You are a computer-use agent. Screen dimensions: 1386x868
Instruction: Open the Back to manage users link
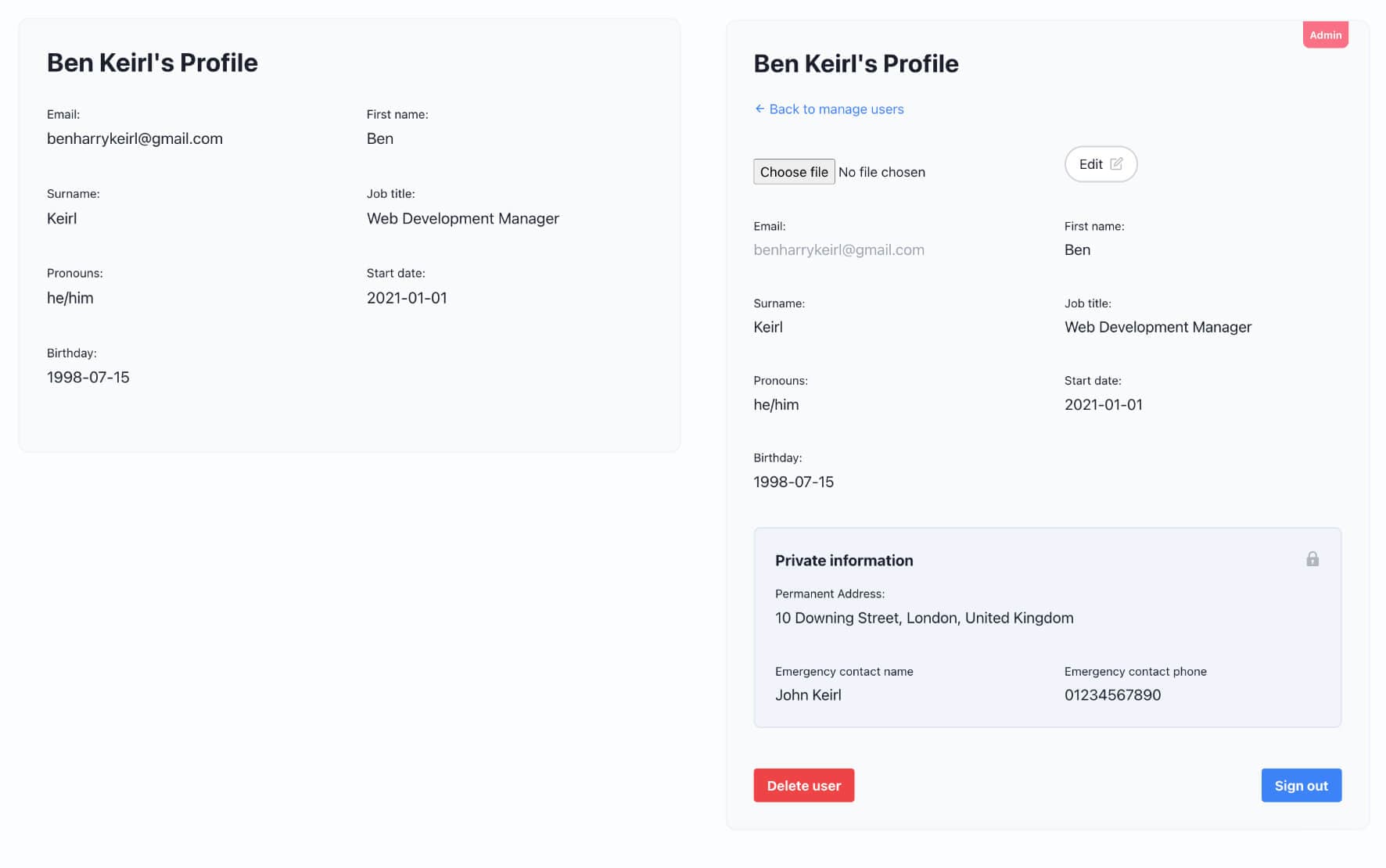click(829, 109)
